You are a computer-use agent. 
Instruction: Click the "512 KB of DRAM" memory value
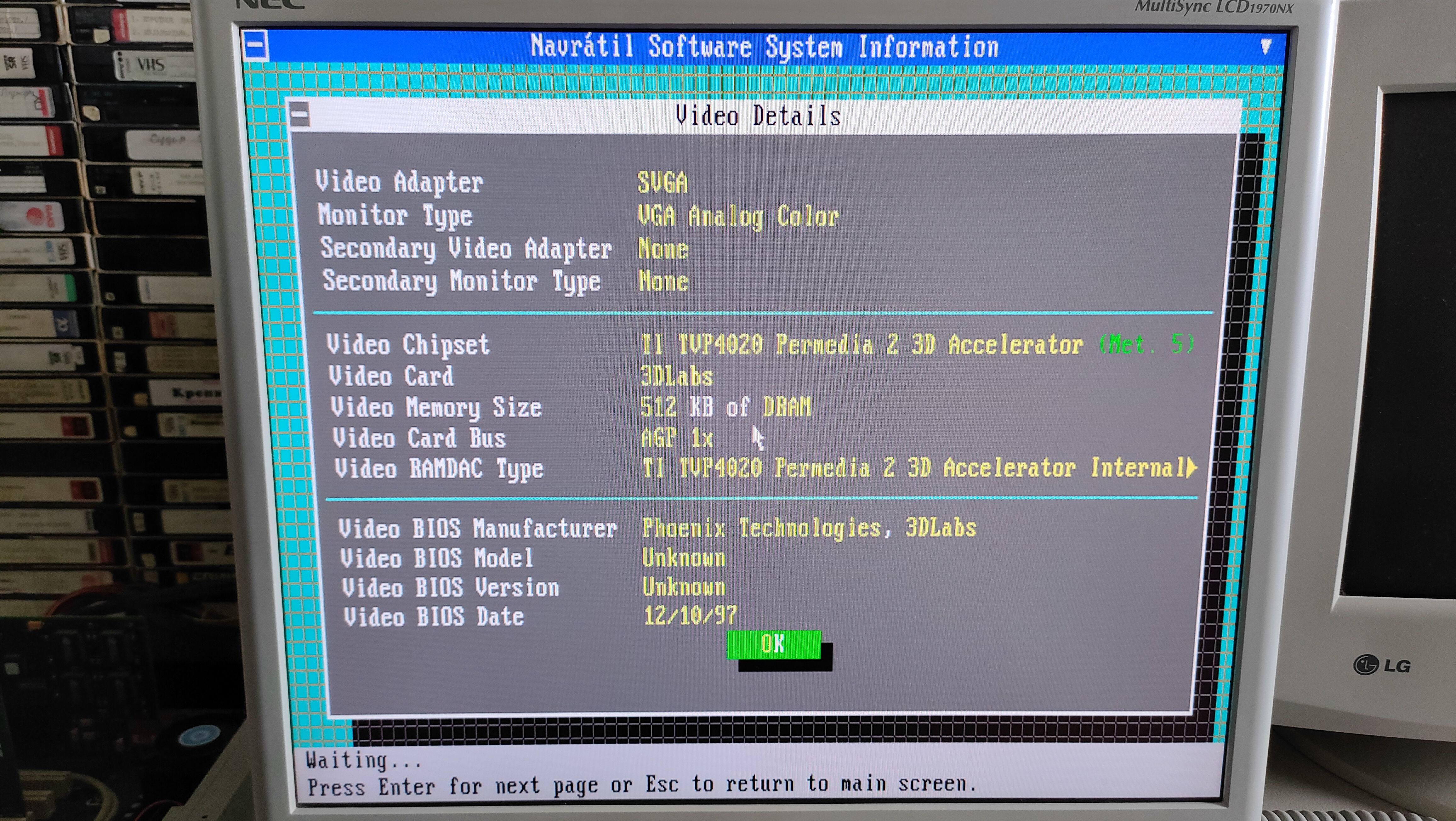(725, 407)
